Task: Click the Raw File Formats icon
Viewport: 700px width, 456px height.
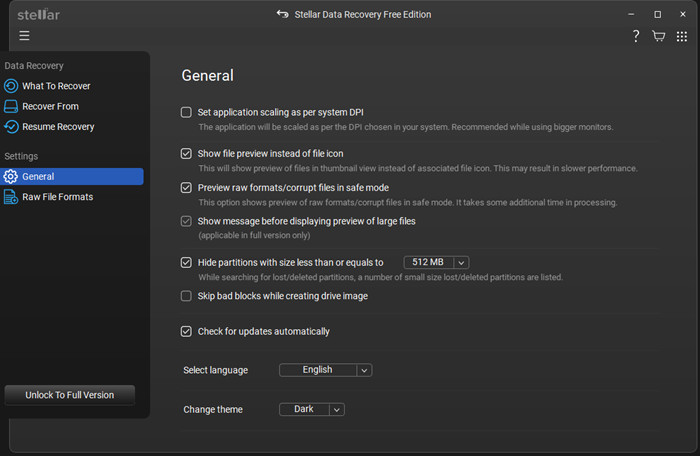Action: click(x=11, y=197)
